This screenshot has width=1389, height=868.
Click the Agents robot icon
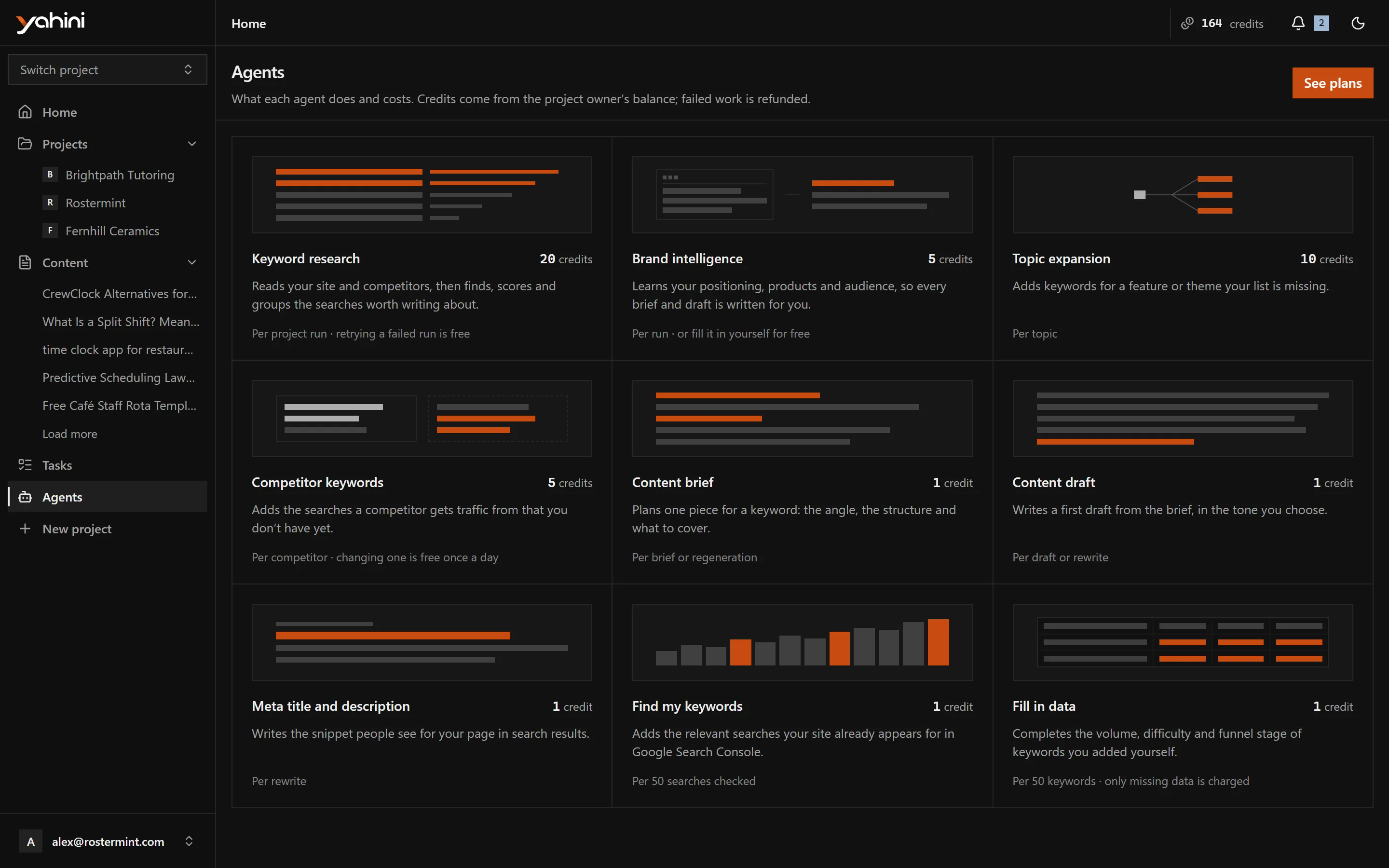point(25,497)
